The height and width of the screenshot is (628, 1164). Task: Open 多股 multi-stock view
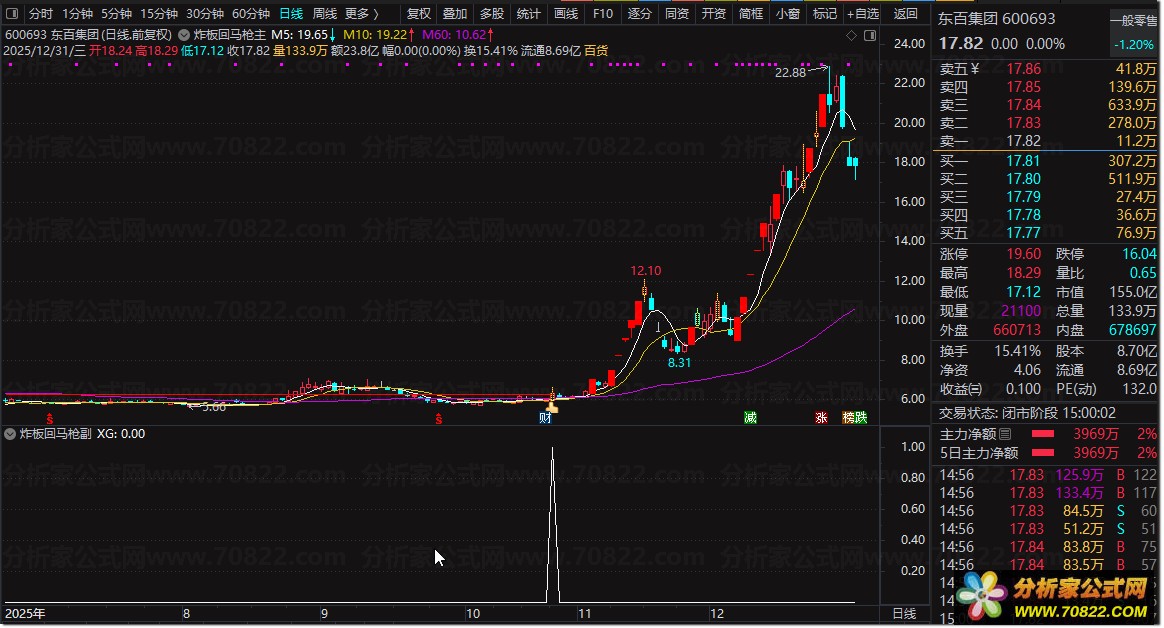coord(491,13)
